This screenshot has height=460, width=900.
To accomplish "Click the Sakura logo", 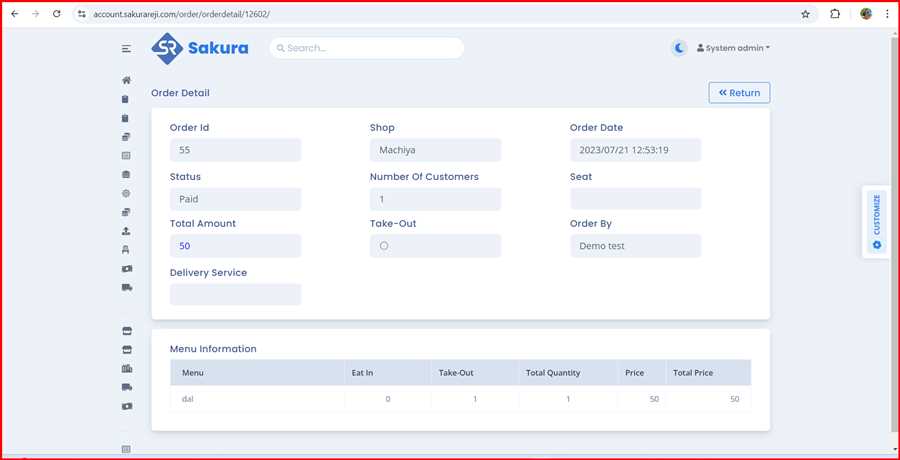I will click(x=200, y=47).
